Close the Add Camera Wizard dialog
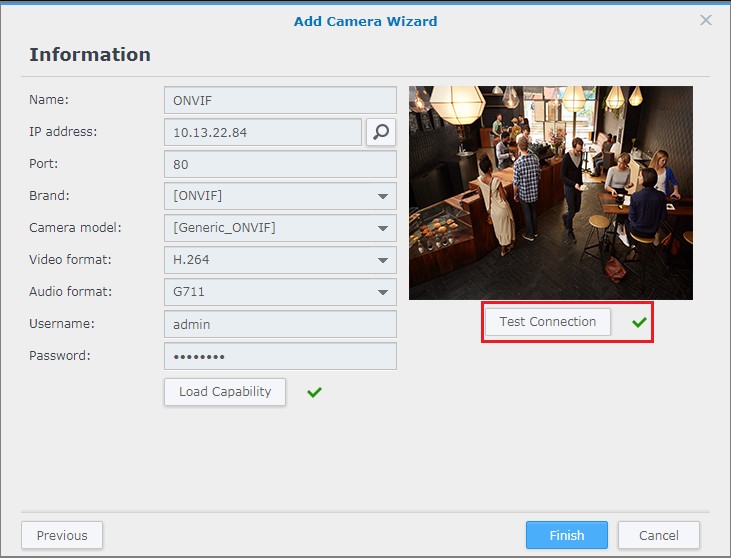Viewport: 731px width, 558px height. coord(706,20)
